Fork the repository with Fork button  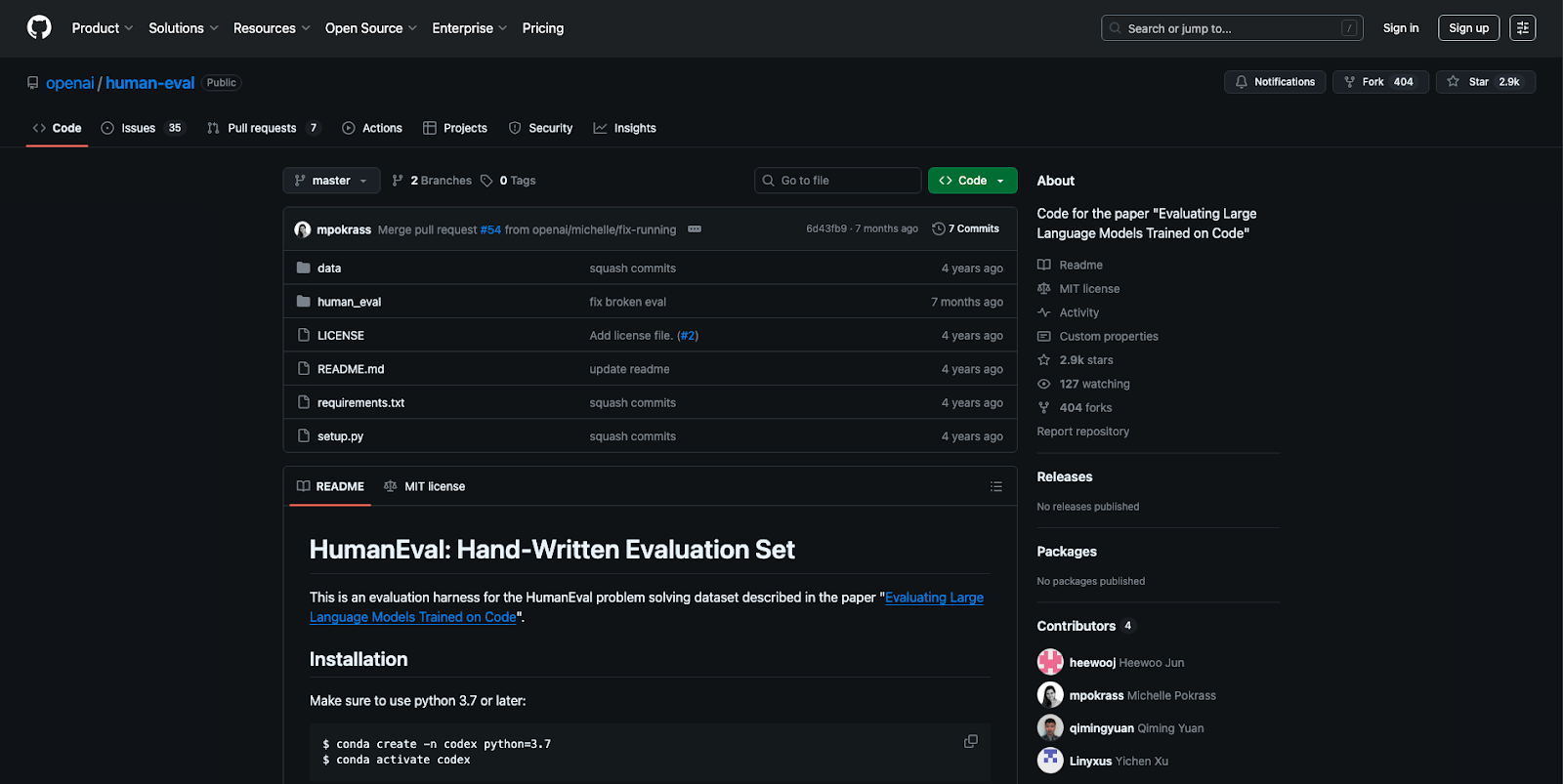(x=1380, y=82)
